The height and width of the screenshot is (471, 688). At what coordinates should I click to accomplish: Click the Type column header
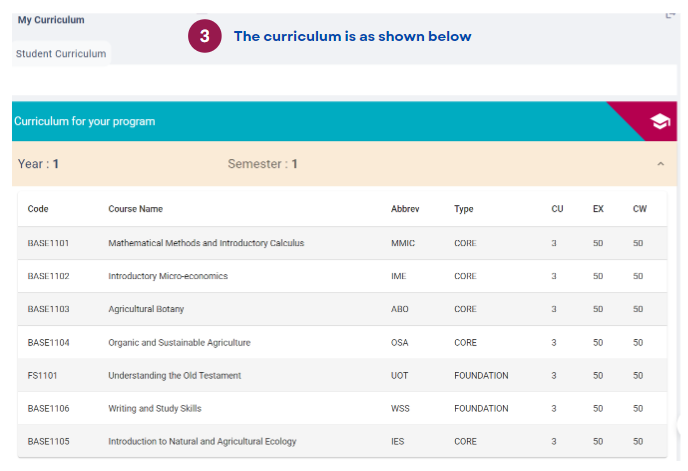(463, 209)
